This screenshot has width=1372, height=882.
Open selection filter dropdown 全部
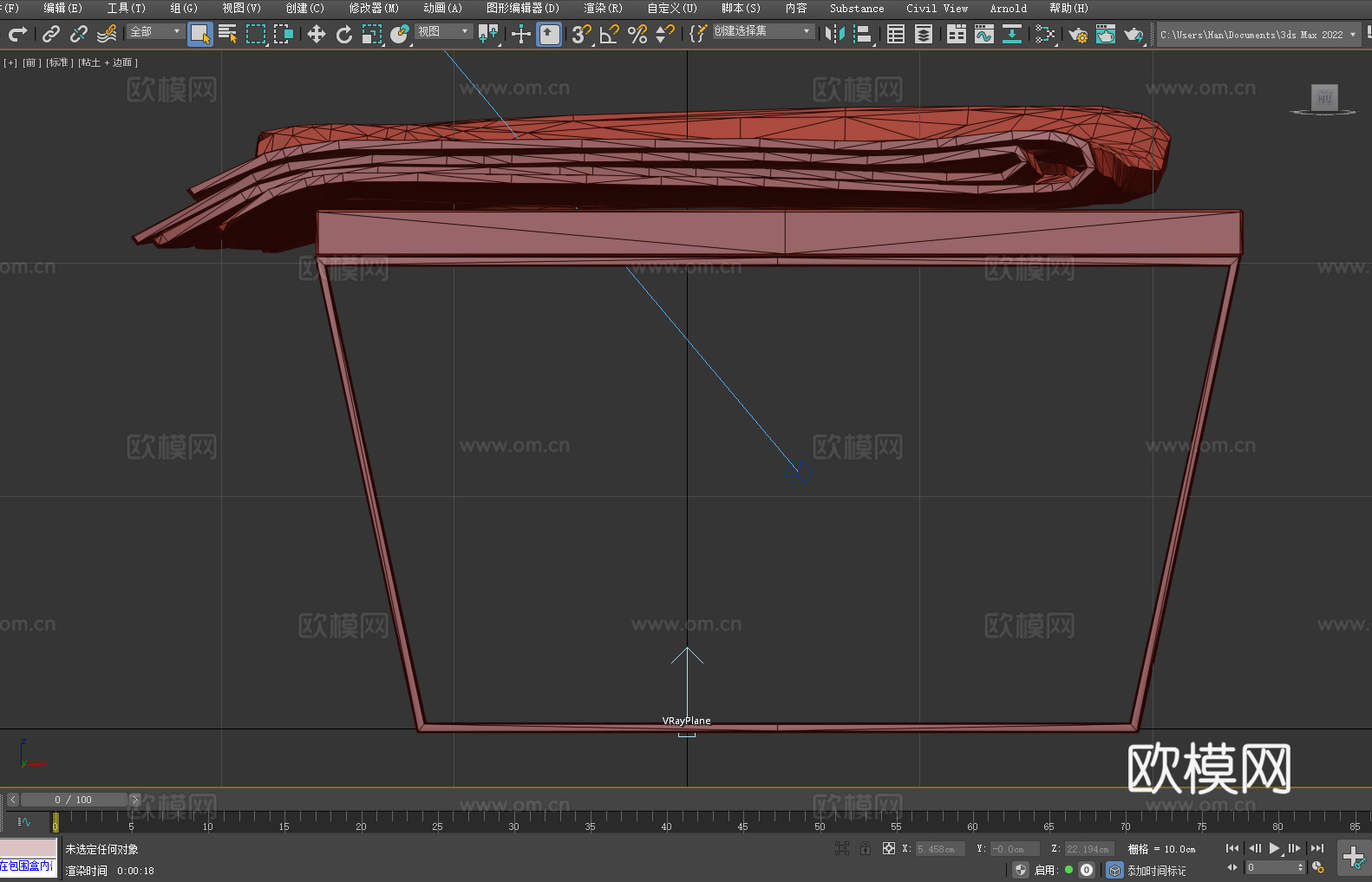(x=155, y=31)
